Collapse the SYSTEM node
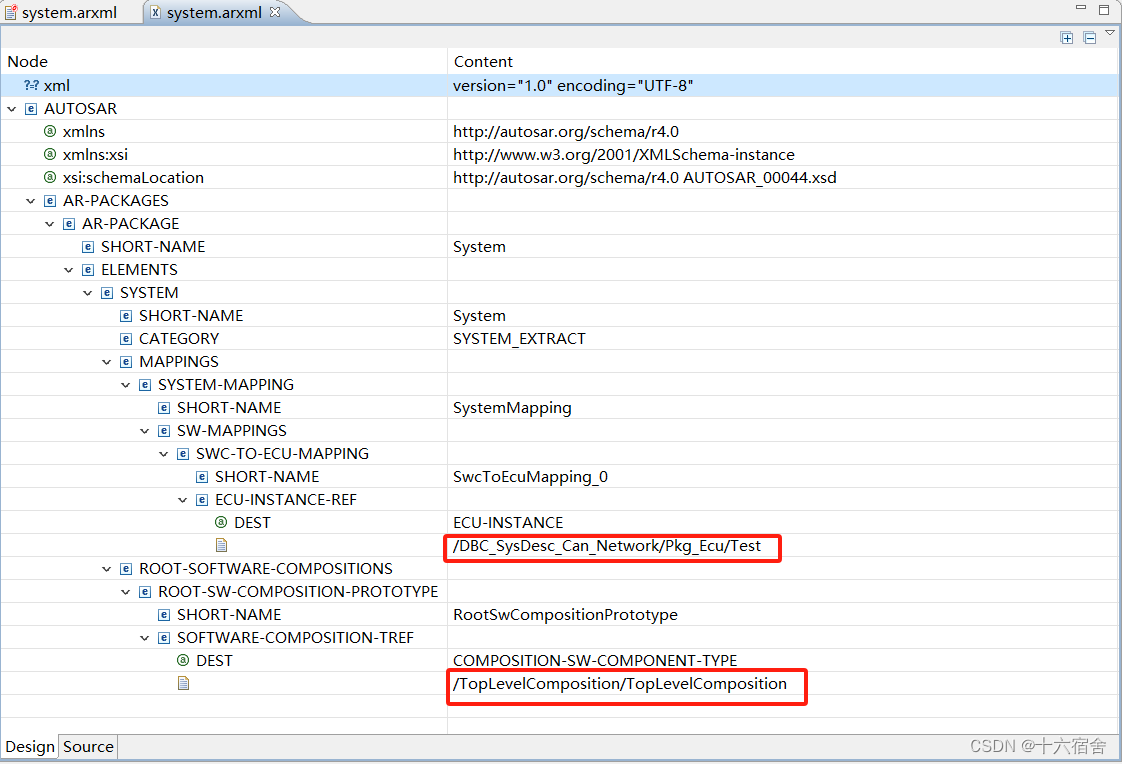 (x=87, y=293)
